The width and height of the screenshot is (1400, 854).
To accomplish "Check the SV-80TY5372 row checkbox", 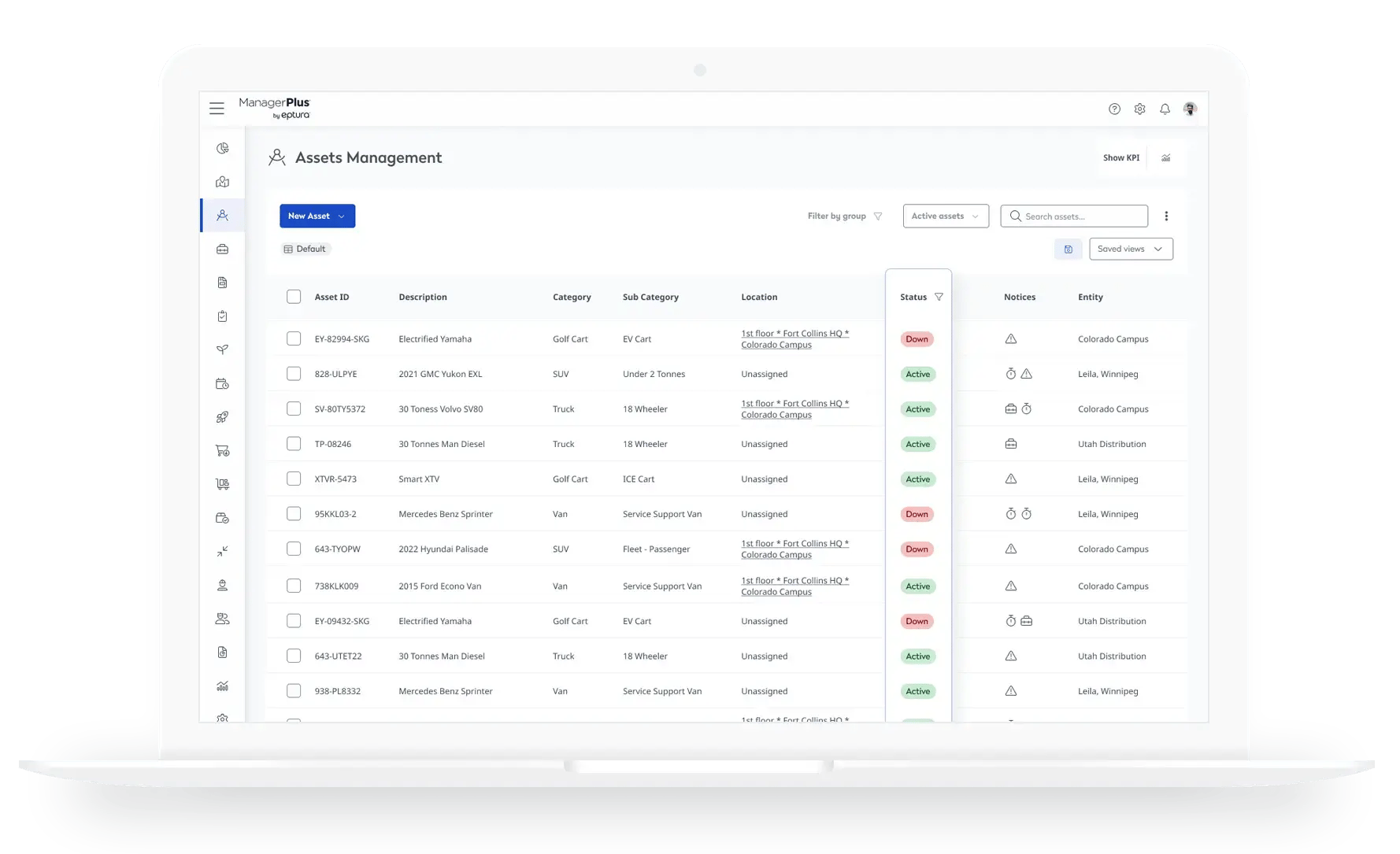I will pos(294,409).
